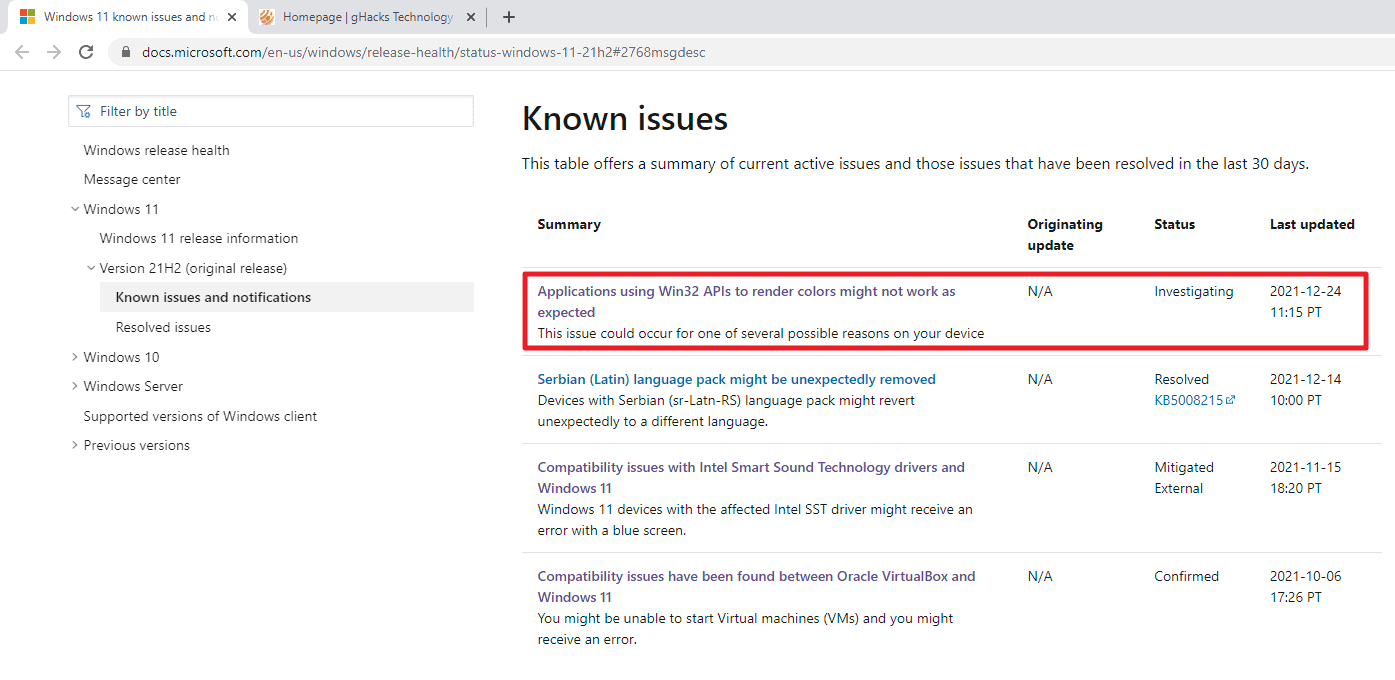Open Supported versions of Windows client

pyautogui.click(x=200, y=416)
